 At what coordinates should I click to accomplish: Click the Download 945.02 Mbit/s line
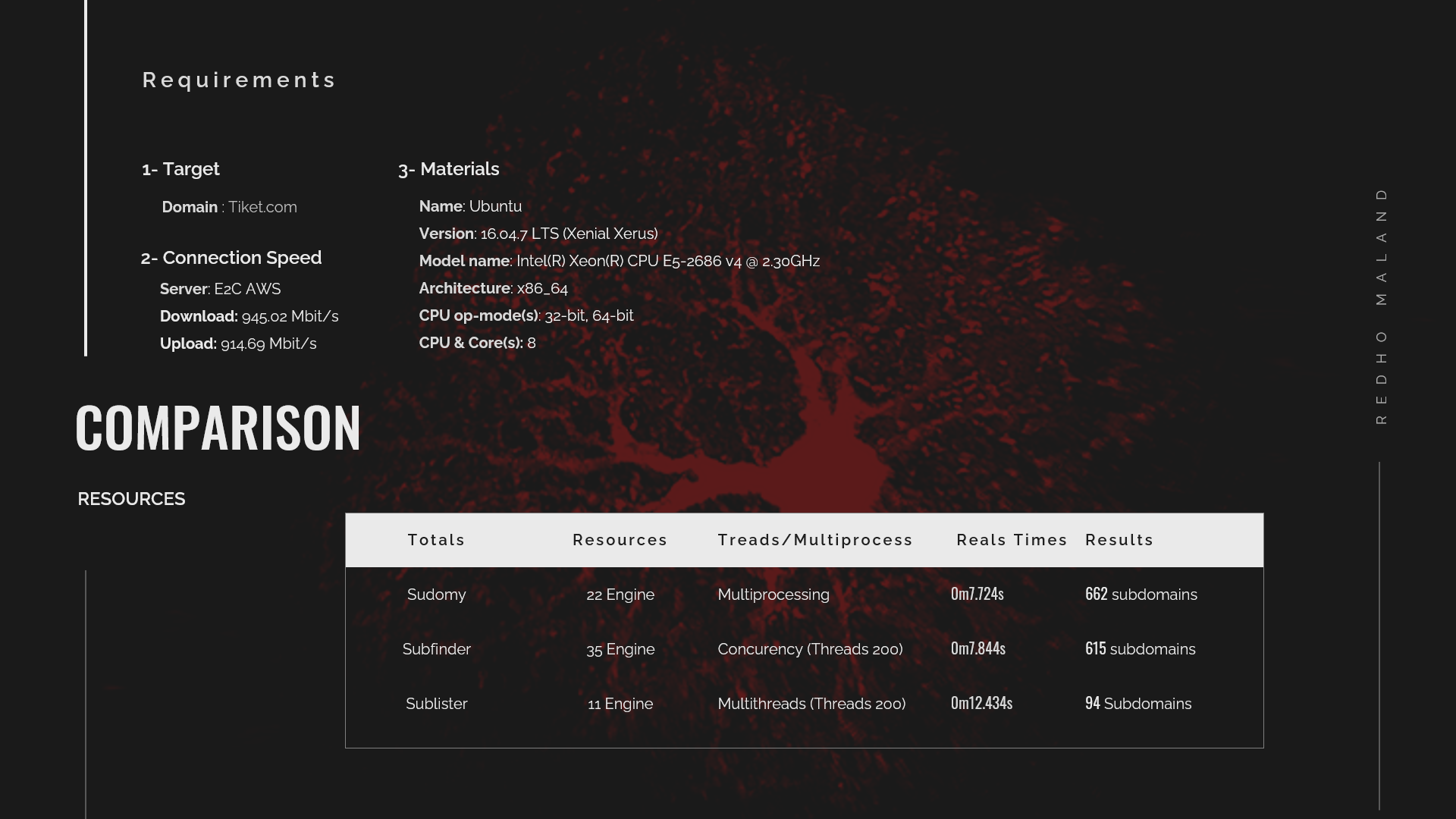point(249,316)
